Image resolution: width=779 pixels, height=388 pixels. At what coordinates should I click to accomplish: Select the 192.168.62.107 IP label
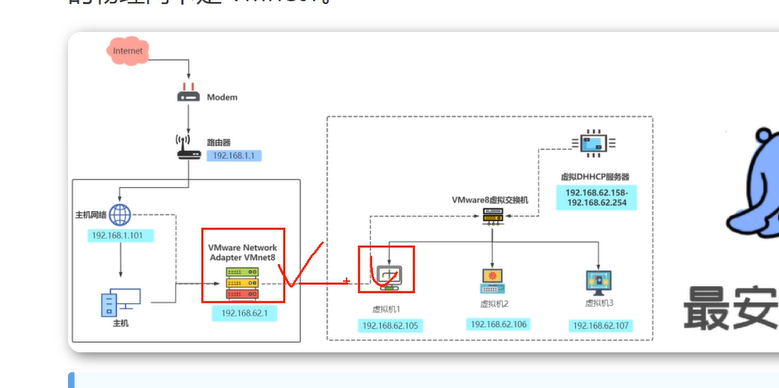pos(601,326)
